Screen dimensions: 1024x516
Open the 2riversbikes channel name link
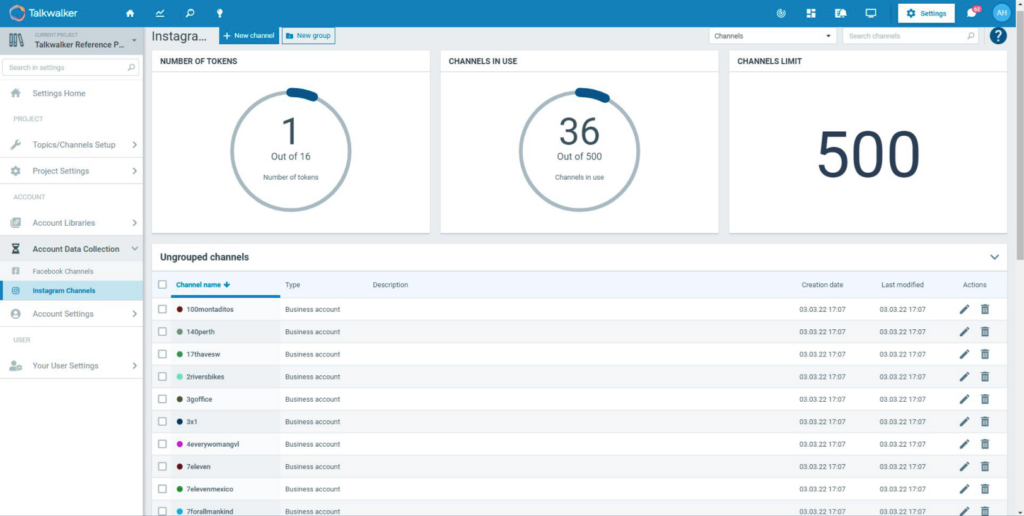pyautogui.click(x=205, y=377)
